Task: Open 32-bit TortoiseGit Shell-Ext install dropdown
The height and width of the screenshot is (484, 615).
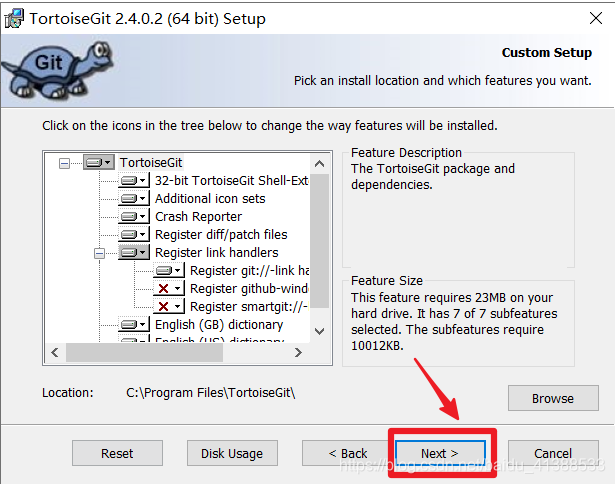Action: pyautogui.click(x=134, y=180)
